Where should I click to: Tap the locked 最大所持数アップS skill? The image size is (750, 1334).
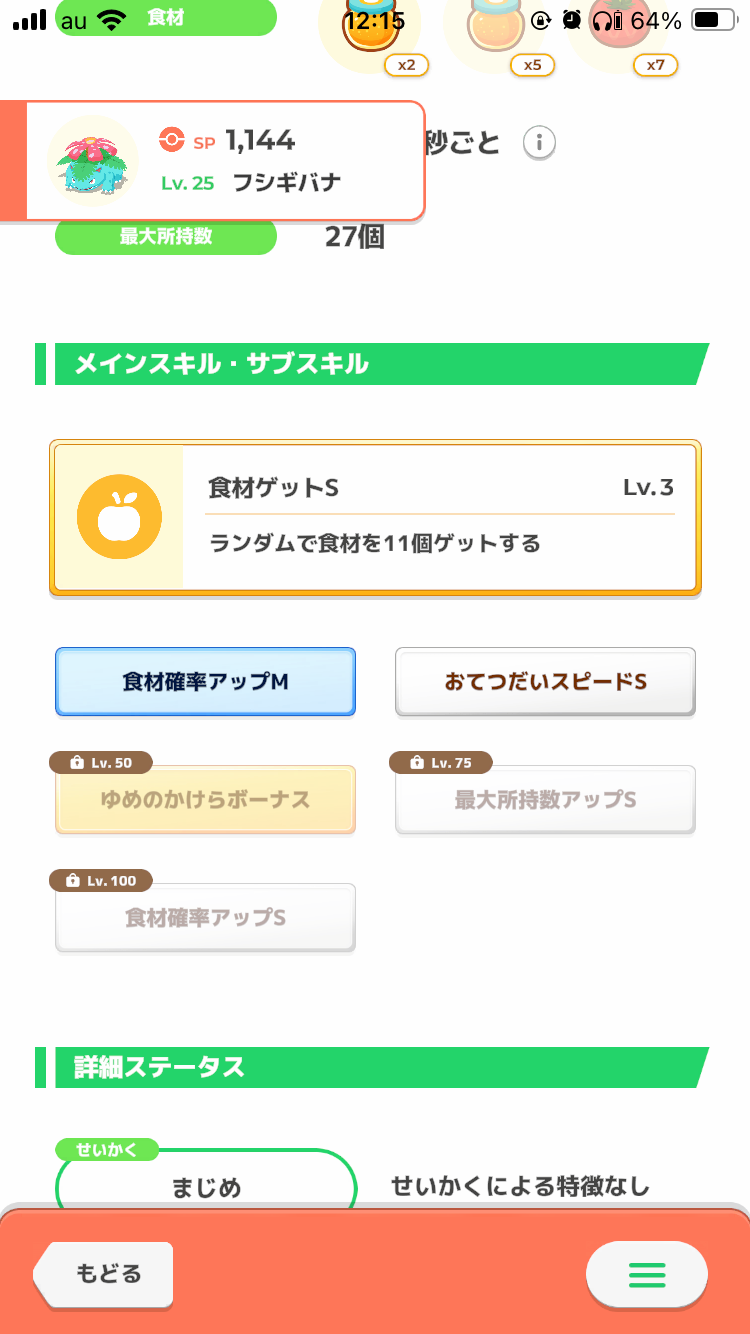click(x=545, y=800)
